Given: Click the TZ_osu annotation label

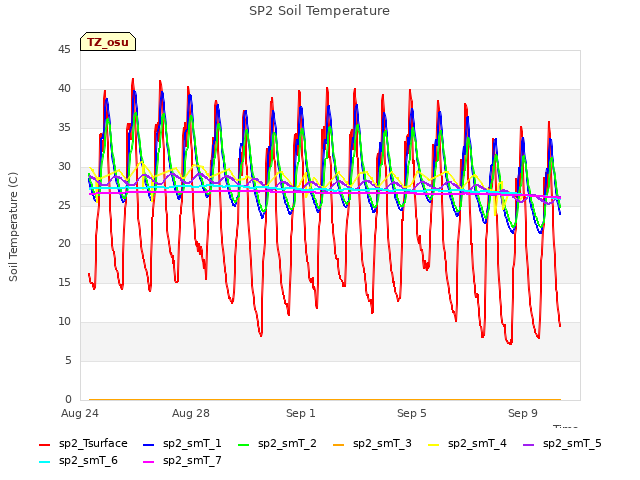Looking at the screenshot, I should (x=108, y=42).
